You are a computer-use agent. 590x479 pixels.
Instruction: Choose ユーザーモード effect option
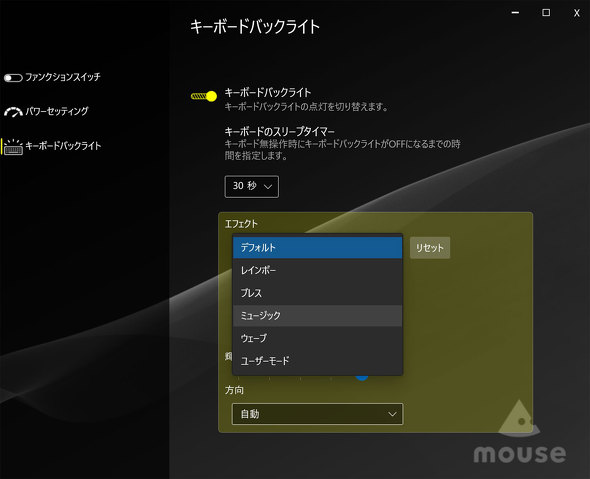pos(318,360)
